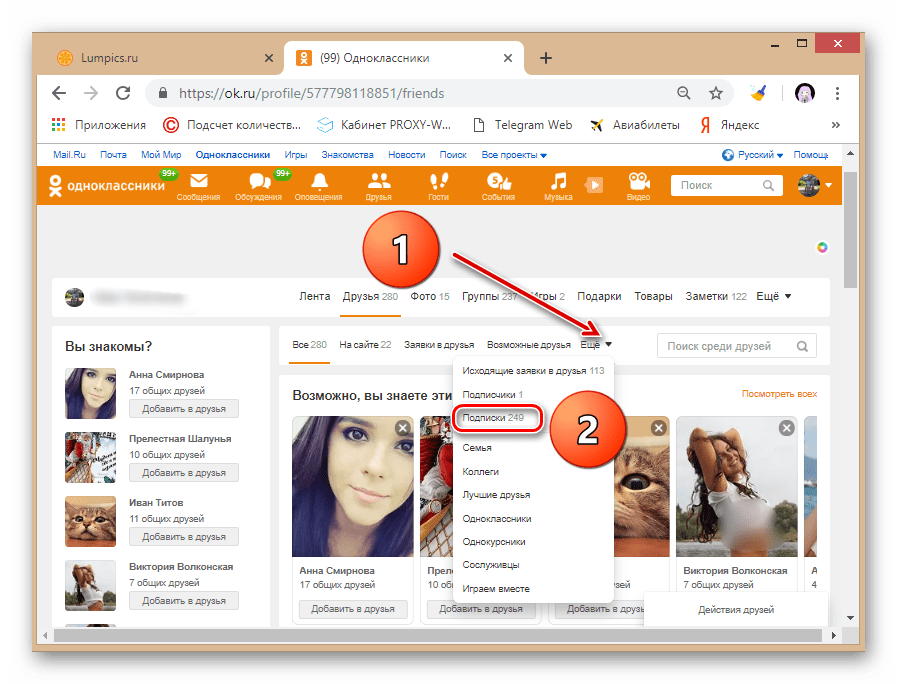The width and height of the screenshot is (897, 684).
Task: Open the Гости guests footprints icon
Action: [439, 186]
